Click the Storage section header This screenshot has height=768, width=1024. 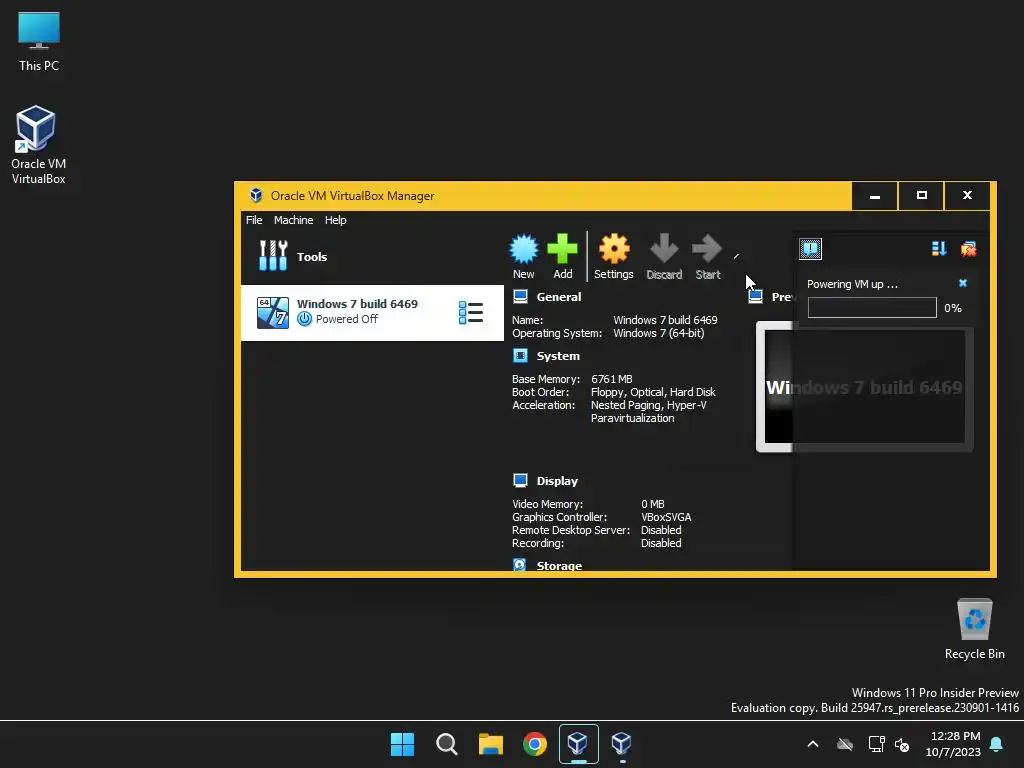(x=559, y=566)
